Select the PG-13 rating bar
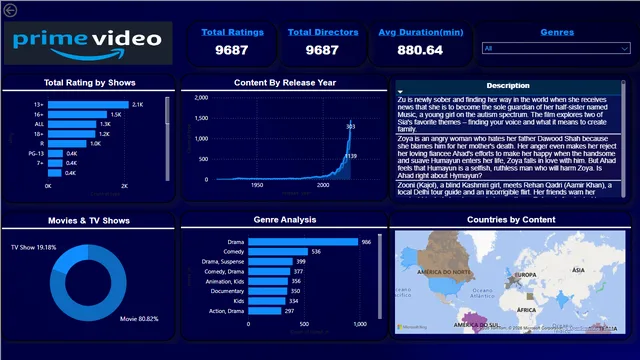Viewport: 640px width, 360px height. pyautogui.click(x=55, y=153)
